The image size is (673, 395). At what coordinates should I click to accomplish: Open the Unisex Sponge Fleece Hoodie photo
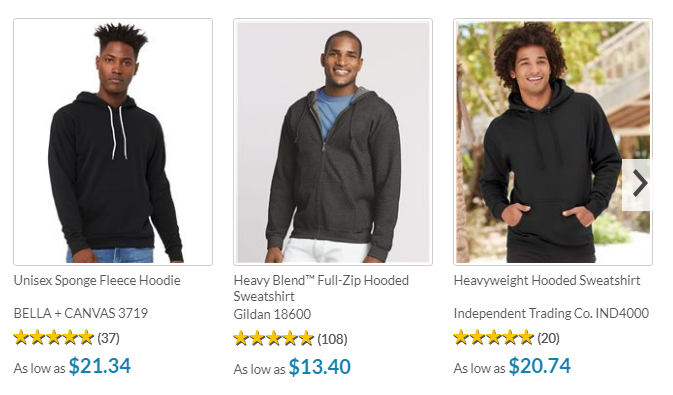[x=113, y=142]
